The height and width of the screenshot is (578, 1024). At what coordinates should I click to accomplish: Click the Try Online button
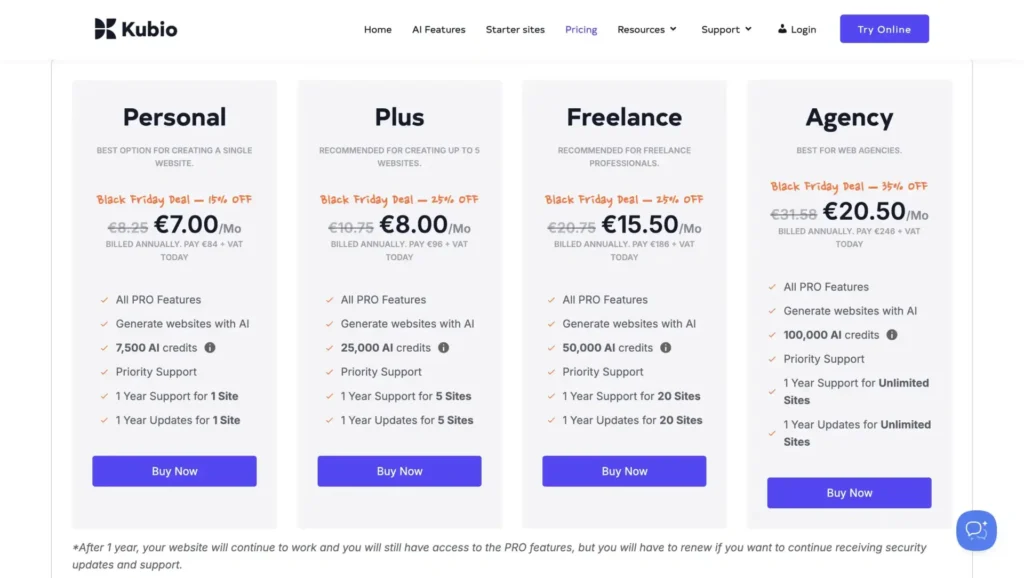[884, 28]
